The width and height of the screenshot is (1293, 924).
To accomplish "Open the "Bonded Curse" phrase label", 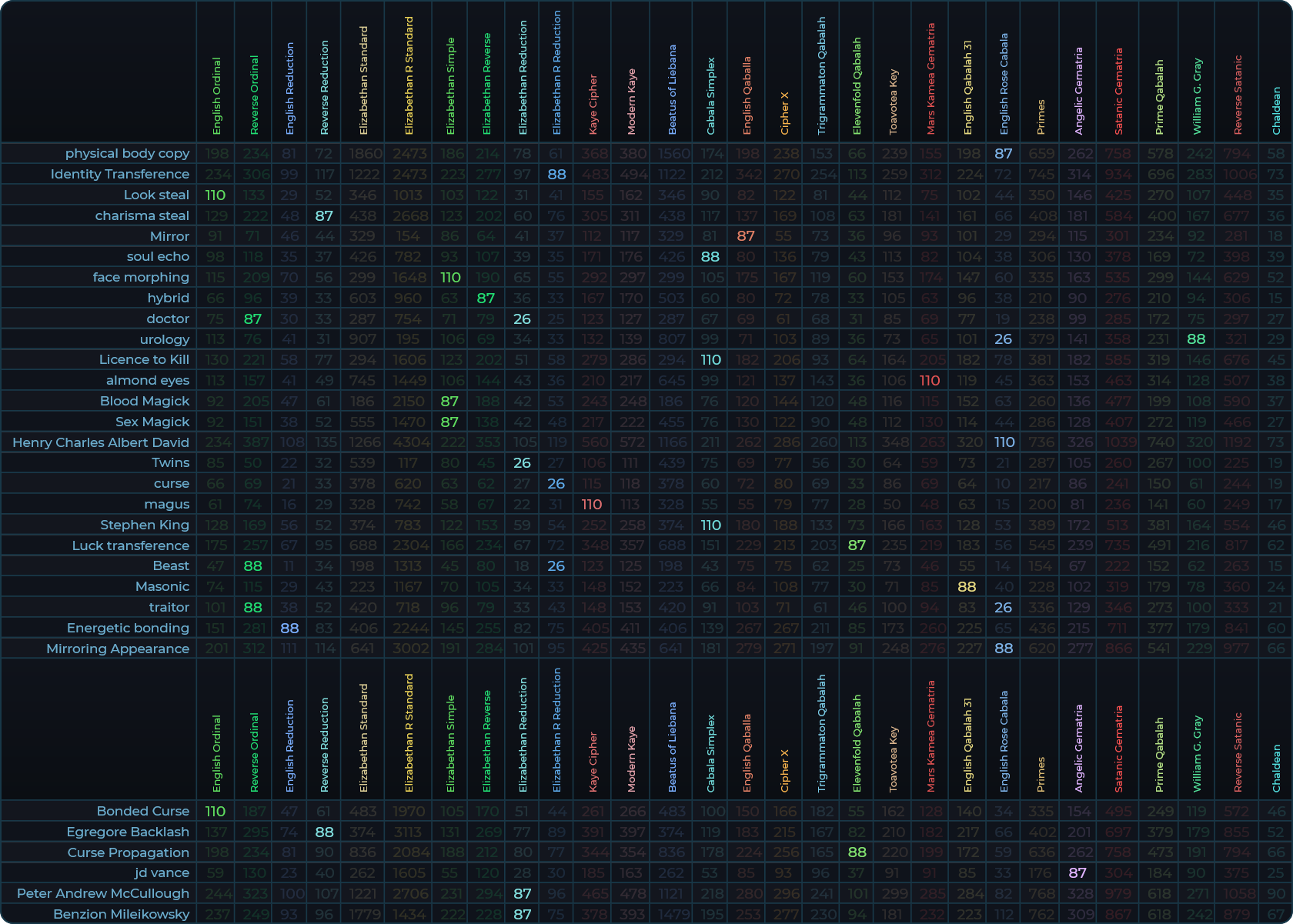I will (142, 811).
